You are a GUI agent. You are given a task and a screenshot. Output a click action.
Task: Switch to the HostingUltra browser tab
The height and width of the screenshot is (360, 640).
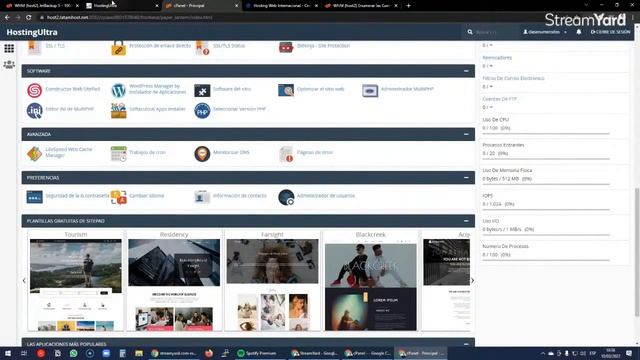pos(122,6)
